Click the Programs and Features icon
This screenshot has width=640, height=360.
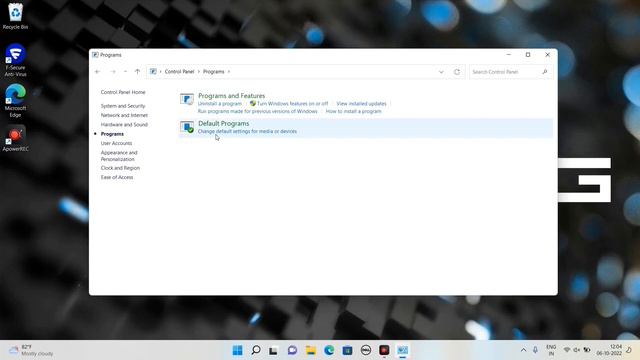[187, 99]
